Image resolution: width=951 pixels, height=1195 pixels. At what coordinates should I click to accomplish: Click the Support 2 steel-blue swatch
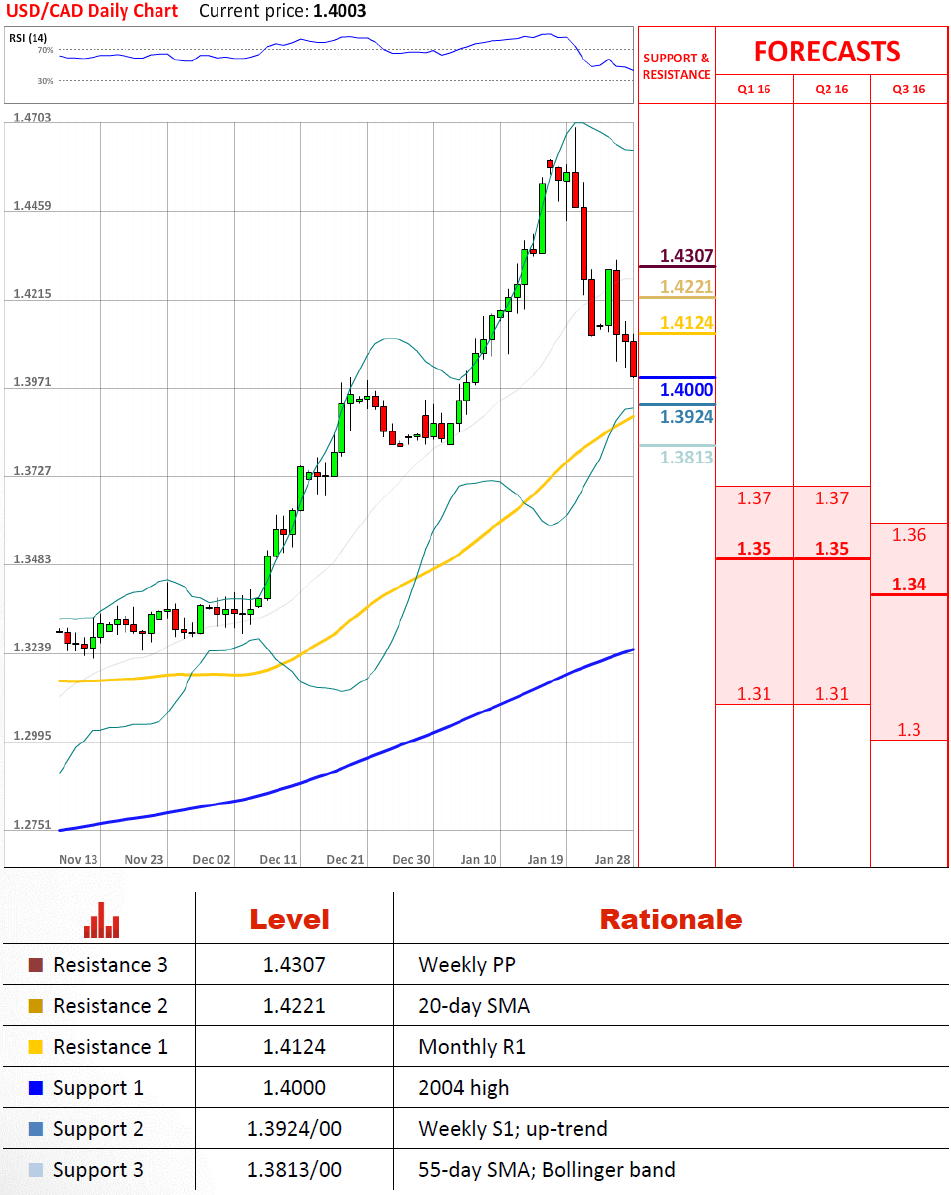[36, 1129]
